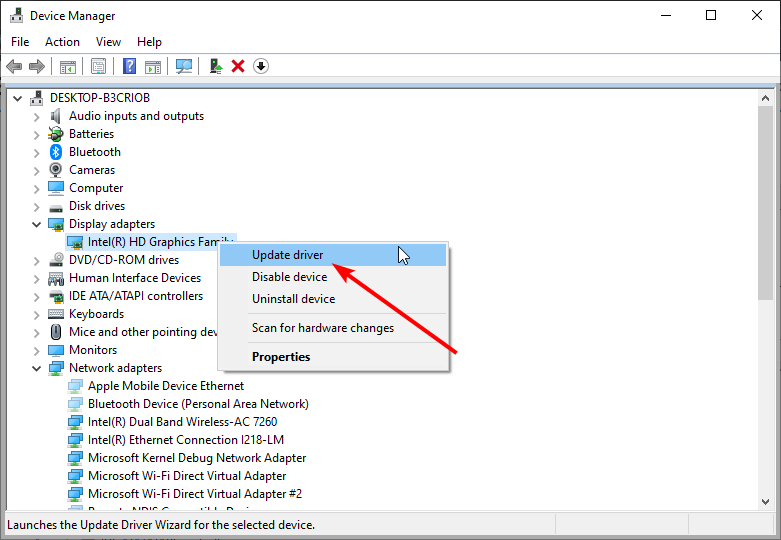Expand the Monitors category
Image resolution: width=781 pixels, height=540 pixels.
tap(36, 351)
